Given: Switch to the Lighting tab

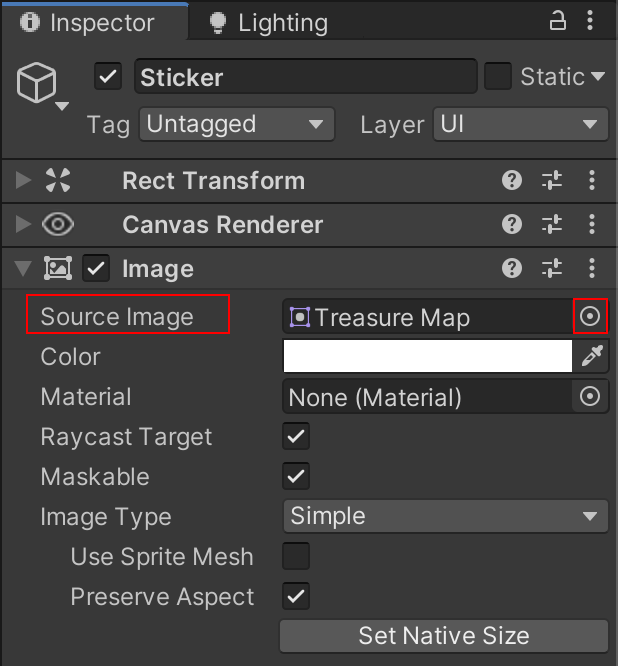Looking at the screenshot, I should pos(268,22).
